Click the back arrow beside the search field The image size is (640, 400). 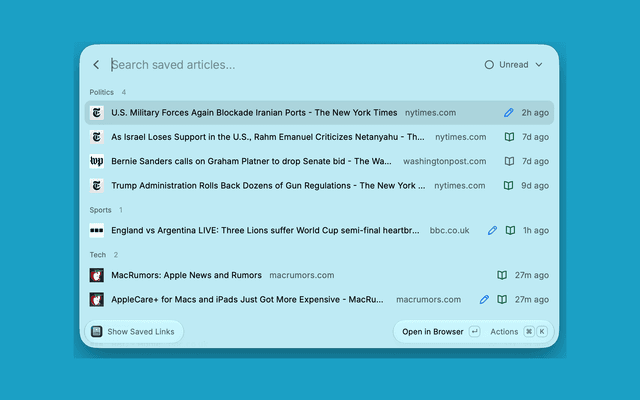coord(96,64)
